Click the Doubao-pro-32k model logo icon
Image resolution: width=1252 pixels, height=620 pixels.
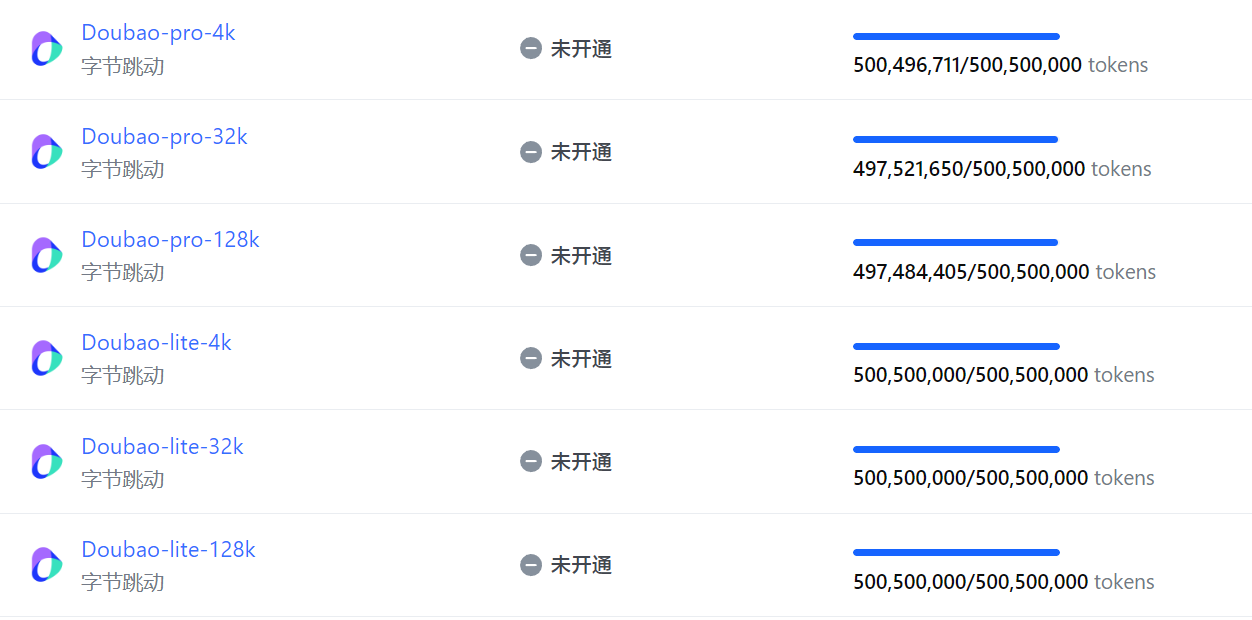point(46,152)
